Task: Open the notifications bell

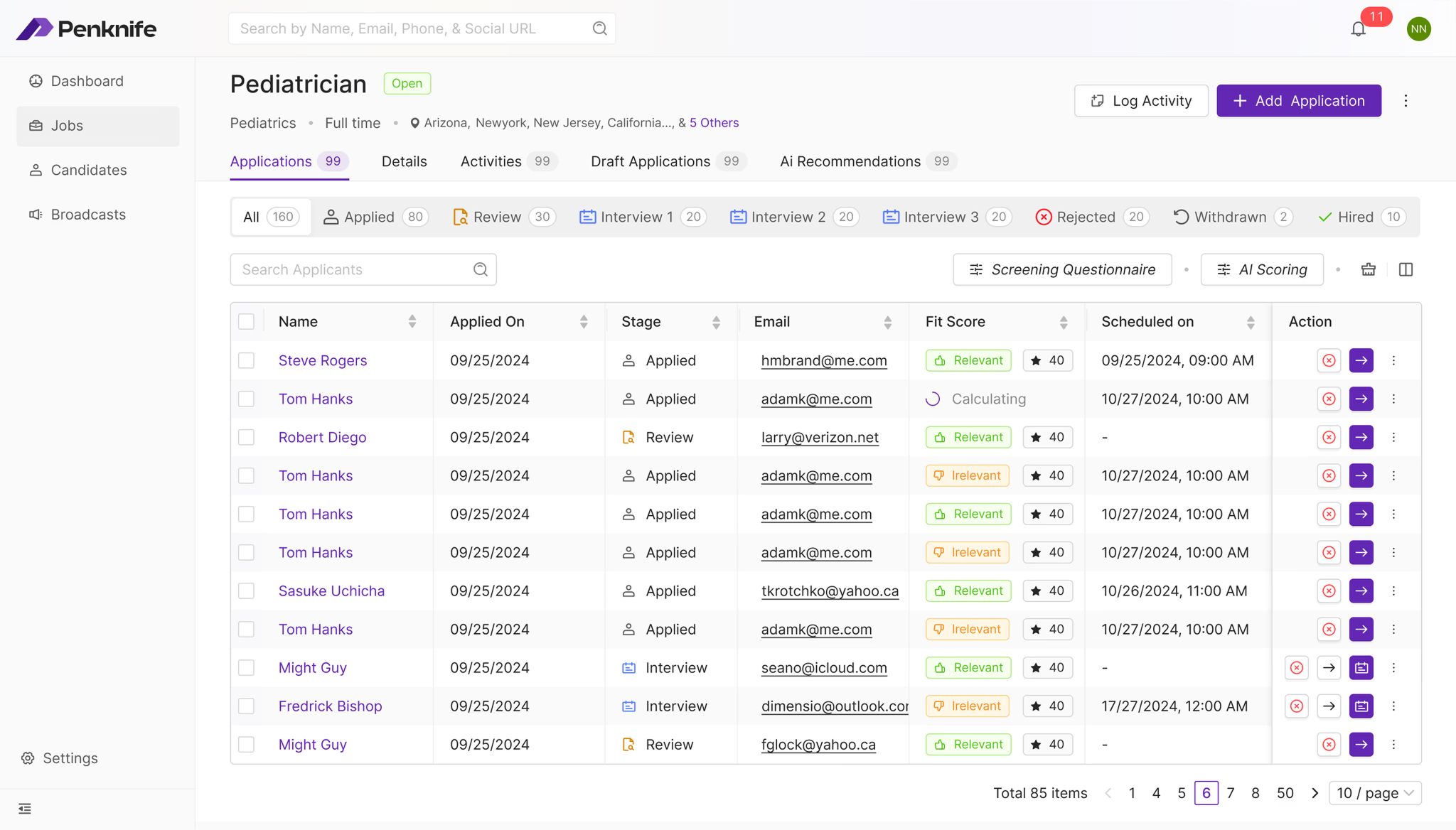Action: click(x=1358, y=29)
